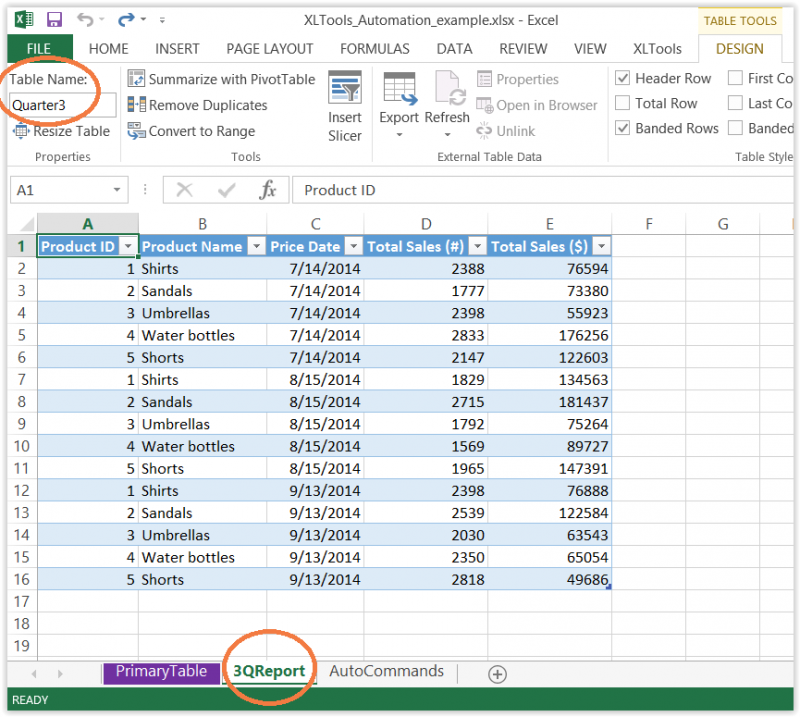Click the Insert Function fx button
Viewport: 800px width, 717px height.
(268, 190)
